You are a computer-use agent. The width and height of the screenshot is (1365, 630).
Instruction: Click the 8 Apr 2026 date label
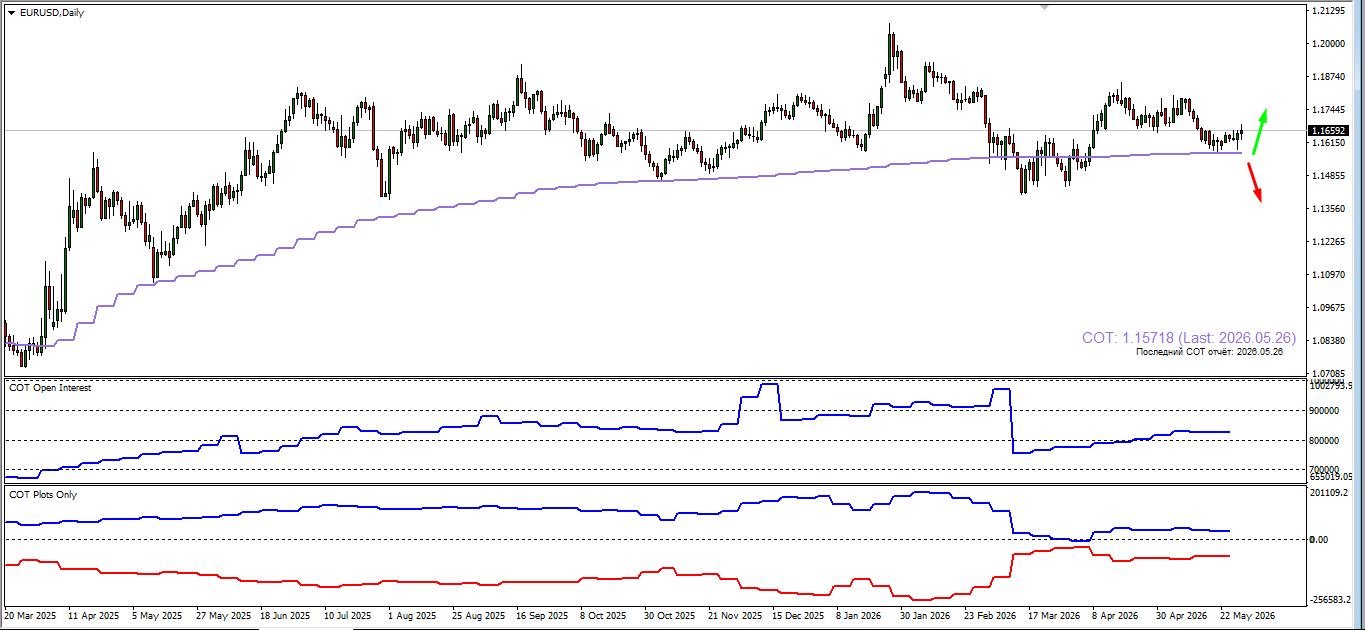pos(1117,616)
